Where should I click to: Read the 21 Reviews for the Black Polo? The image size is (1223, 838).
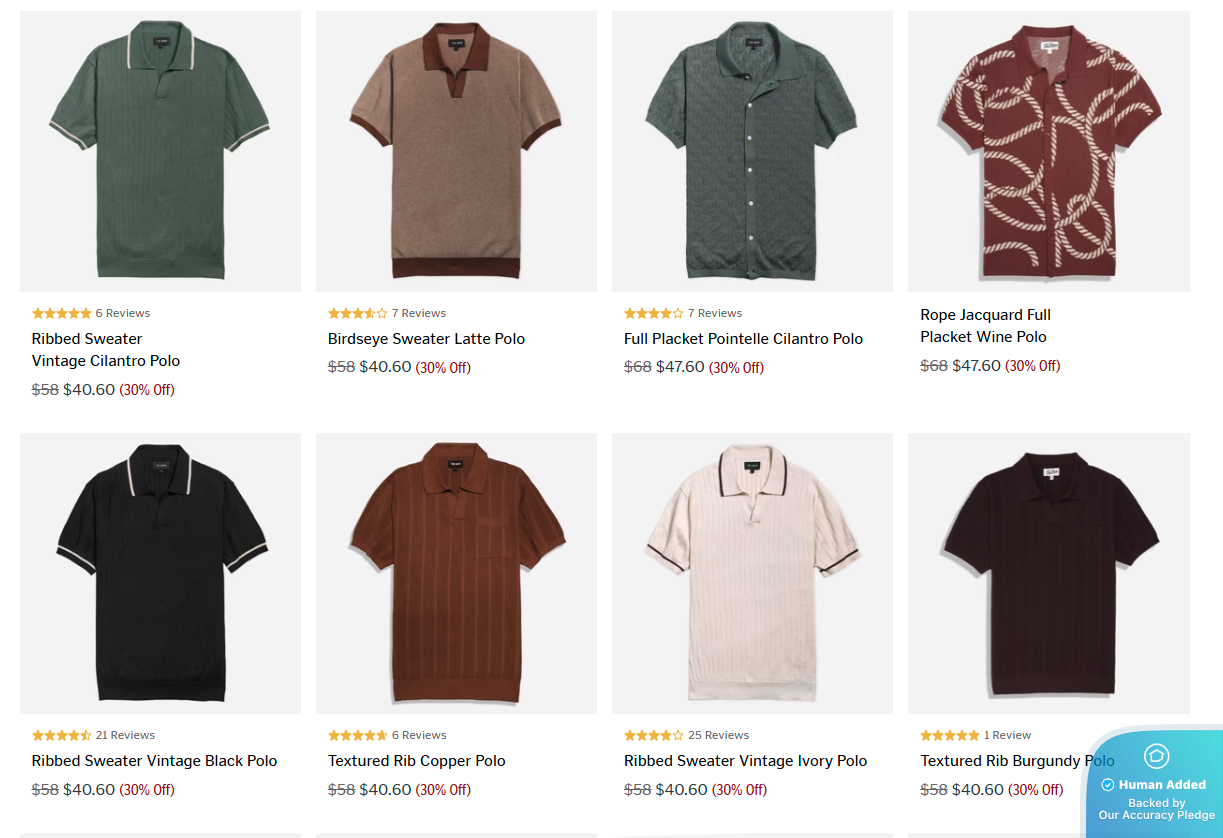tap(125, 735)
